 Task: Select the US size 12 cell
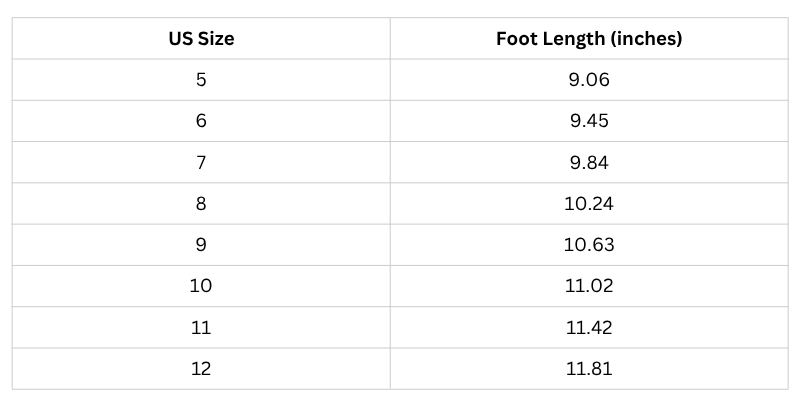201,369
